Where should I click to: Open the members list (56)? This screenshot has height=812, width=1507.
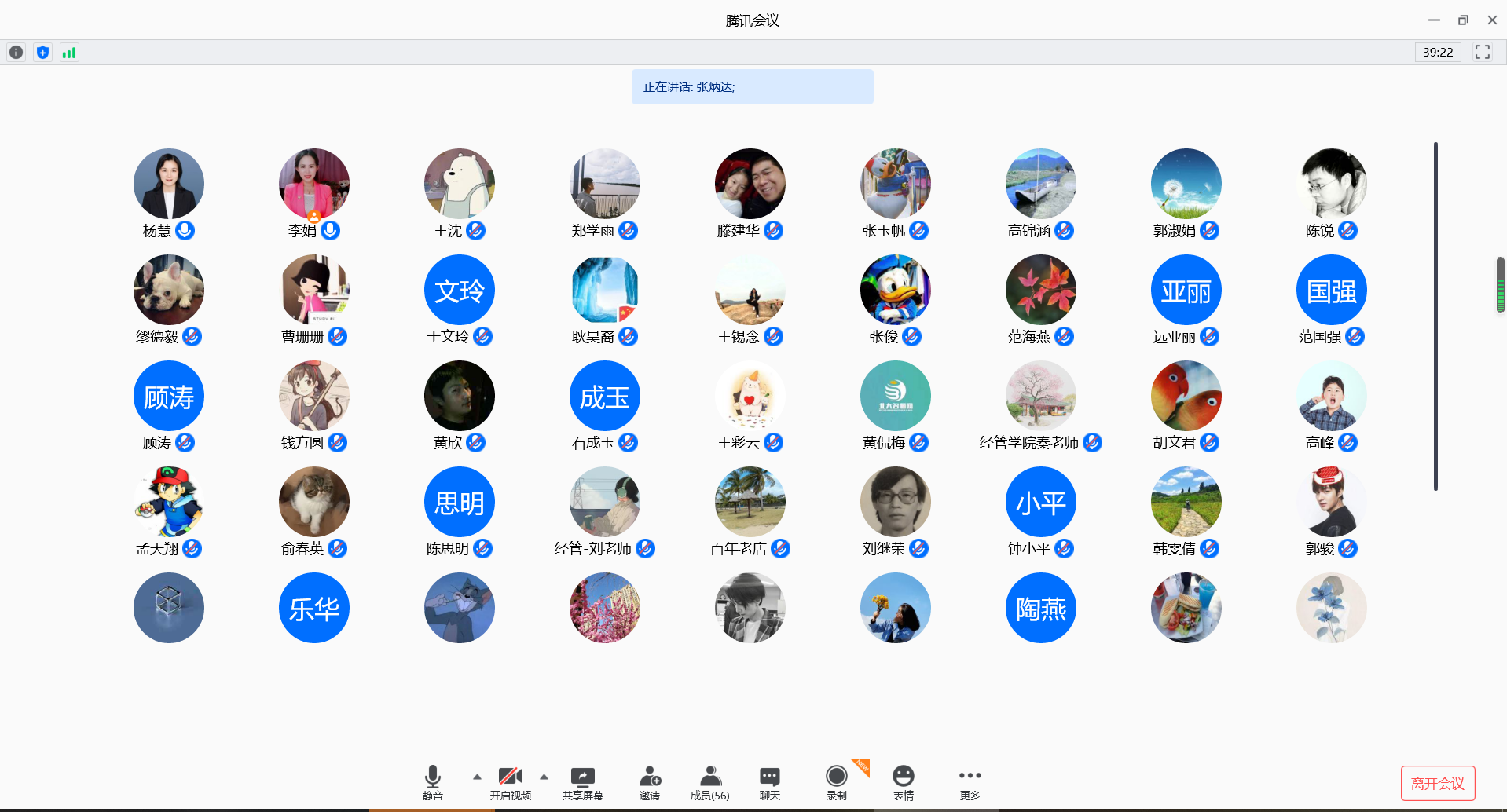(709, 782)
